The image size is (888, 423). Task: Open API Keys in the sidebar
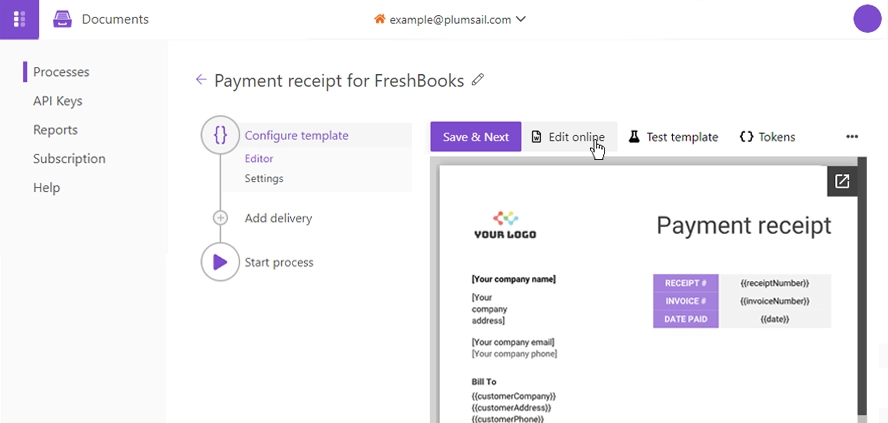[x=58, y=101]
